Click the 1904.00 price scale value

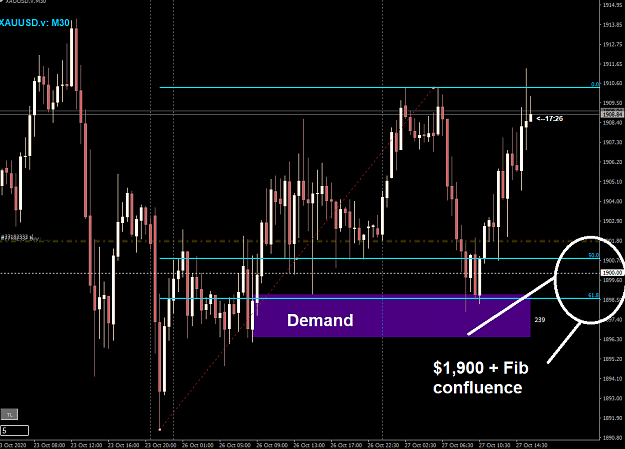tap(612, 201)
